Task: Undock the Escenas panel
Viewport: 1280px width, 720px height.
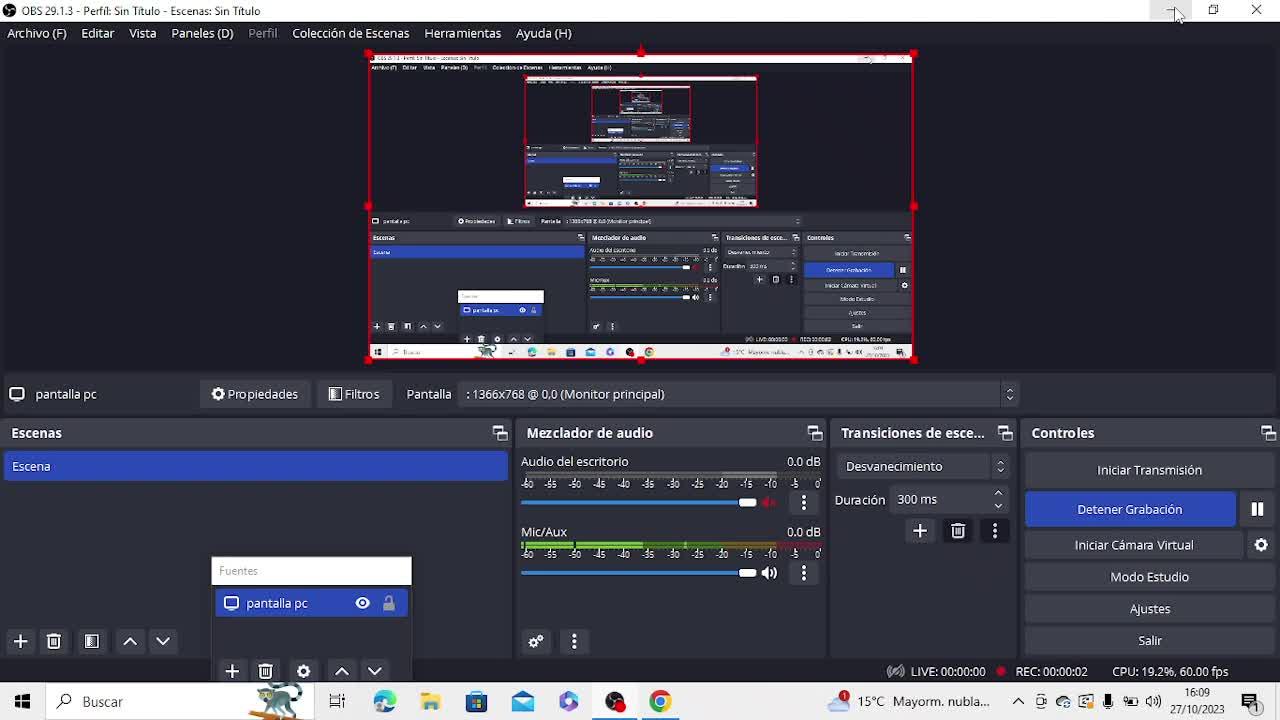Action: point(500,433)
